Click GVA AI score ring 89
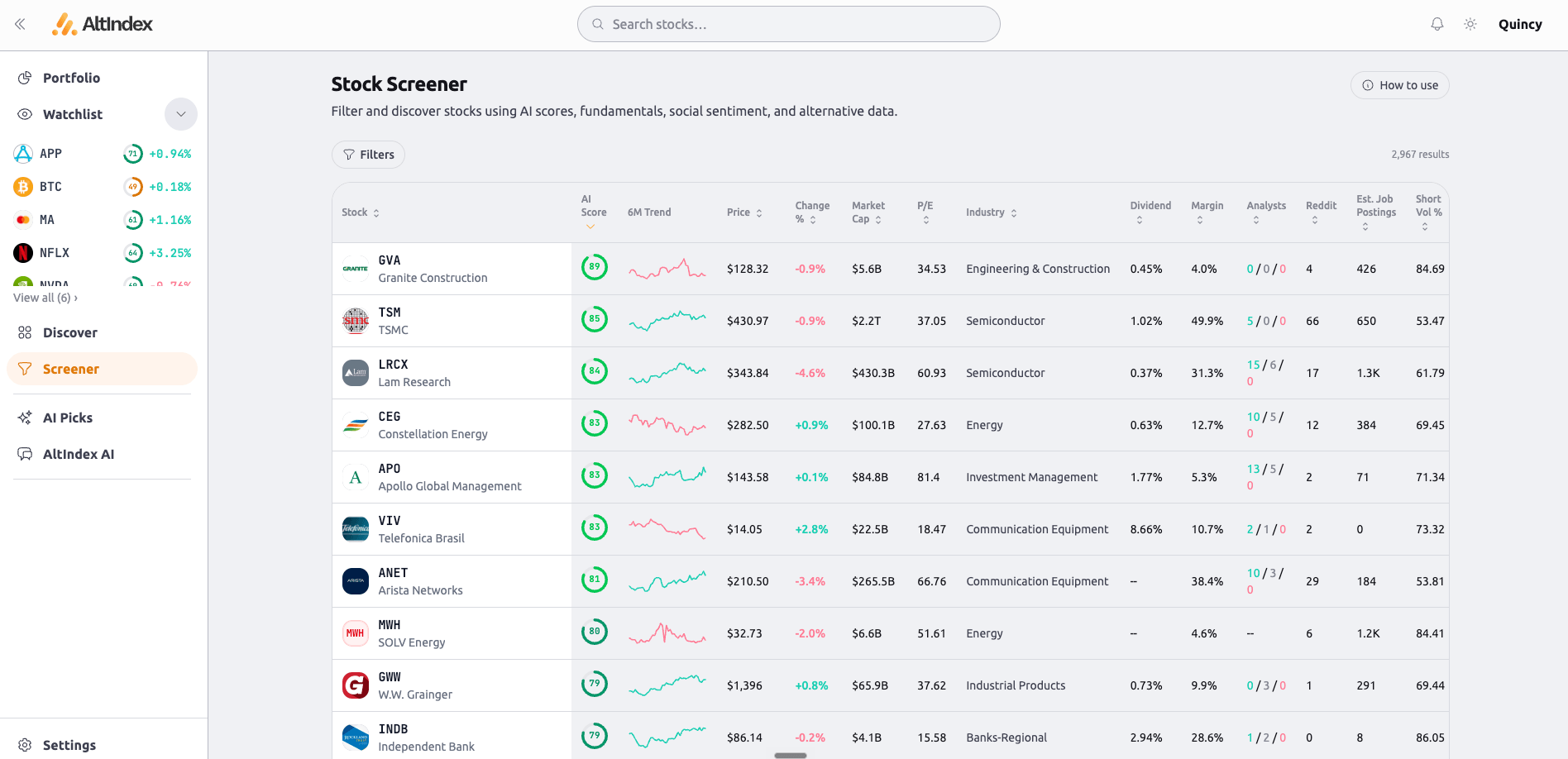The width and height of the screenshot is (1568, 759). pyautogui.click(x=595, y=267)
